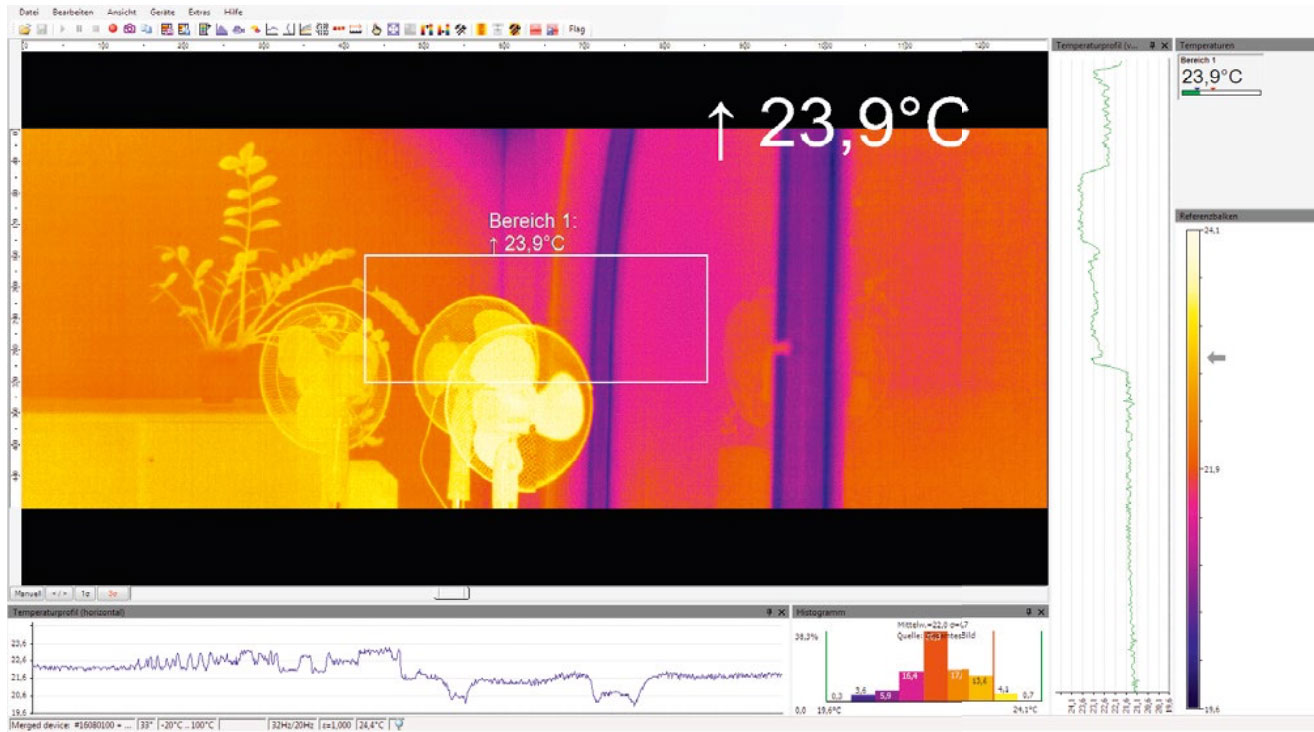Image resolution: width=1314 pixels, height=732 pixels.
Task: Enable 3σ scaling
Action: pos(112,592)
